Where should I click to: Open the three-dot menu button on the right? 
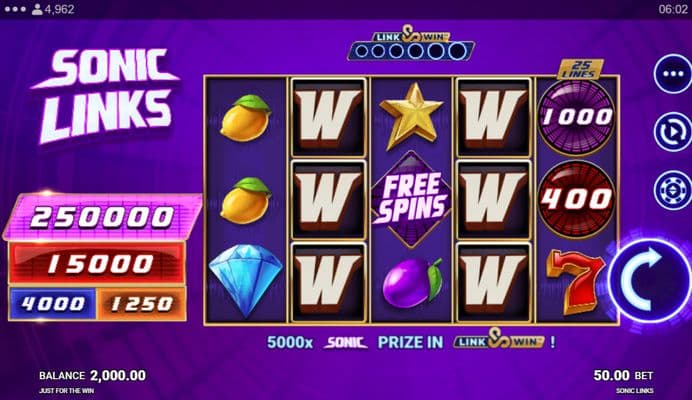(x=673, y=74)
